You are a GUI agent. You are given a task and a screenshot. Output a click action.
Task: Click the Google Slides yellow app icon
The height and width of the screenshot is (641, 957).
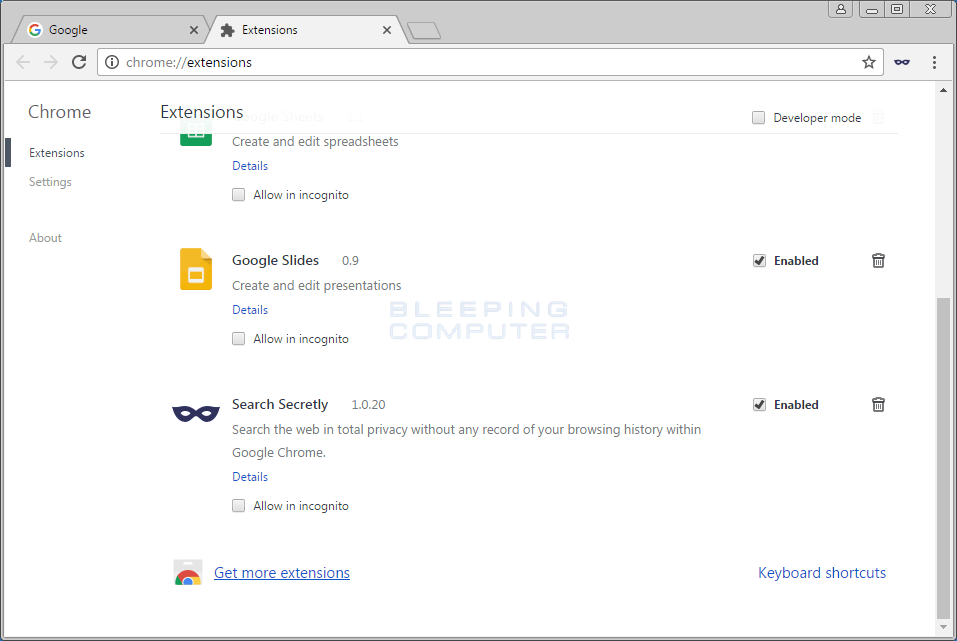click(196, 269)
